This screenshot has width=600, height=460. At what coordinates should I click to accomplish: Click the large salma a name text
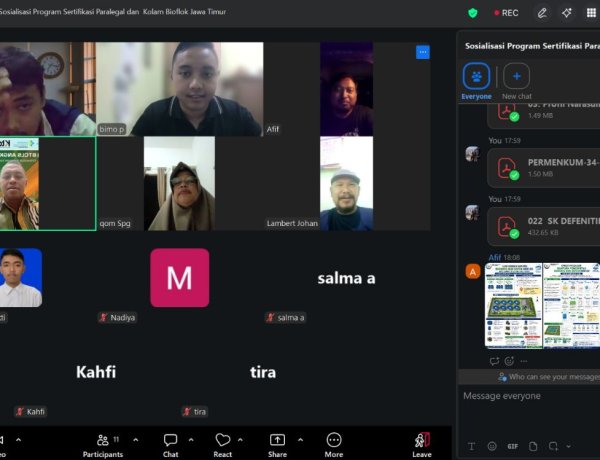346,279
